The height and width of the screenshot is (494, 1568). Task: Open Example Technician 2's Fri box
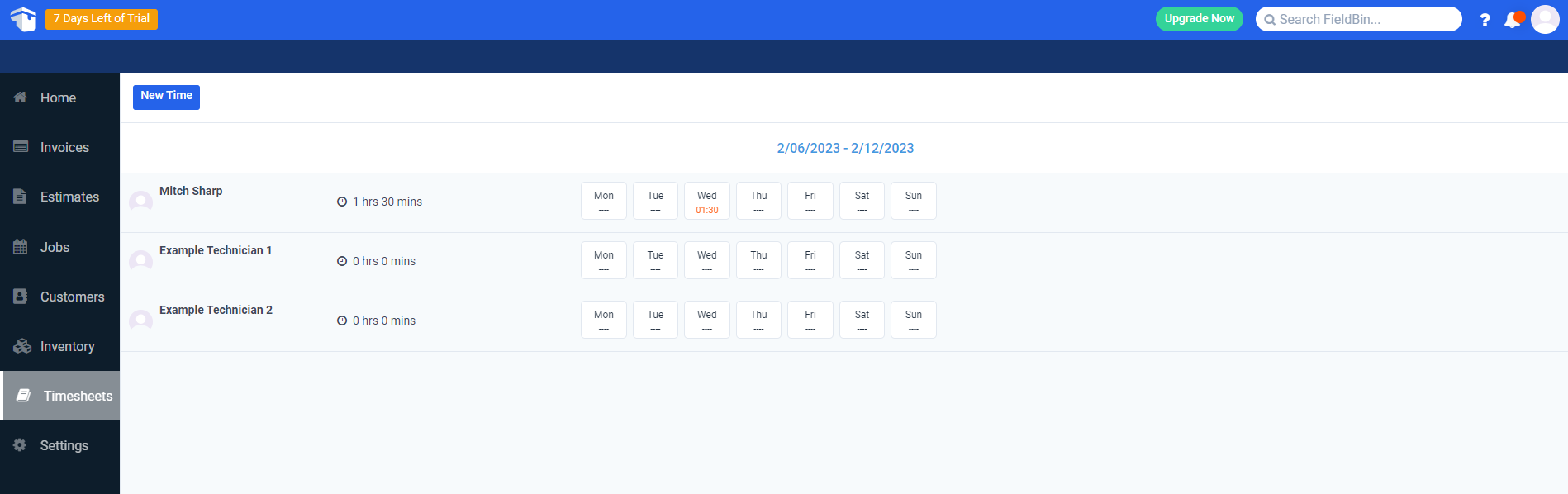coord(810,320)
